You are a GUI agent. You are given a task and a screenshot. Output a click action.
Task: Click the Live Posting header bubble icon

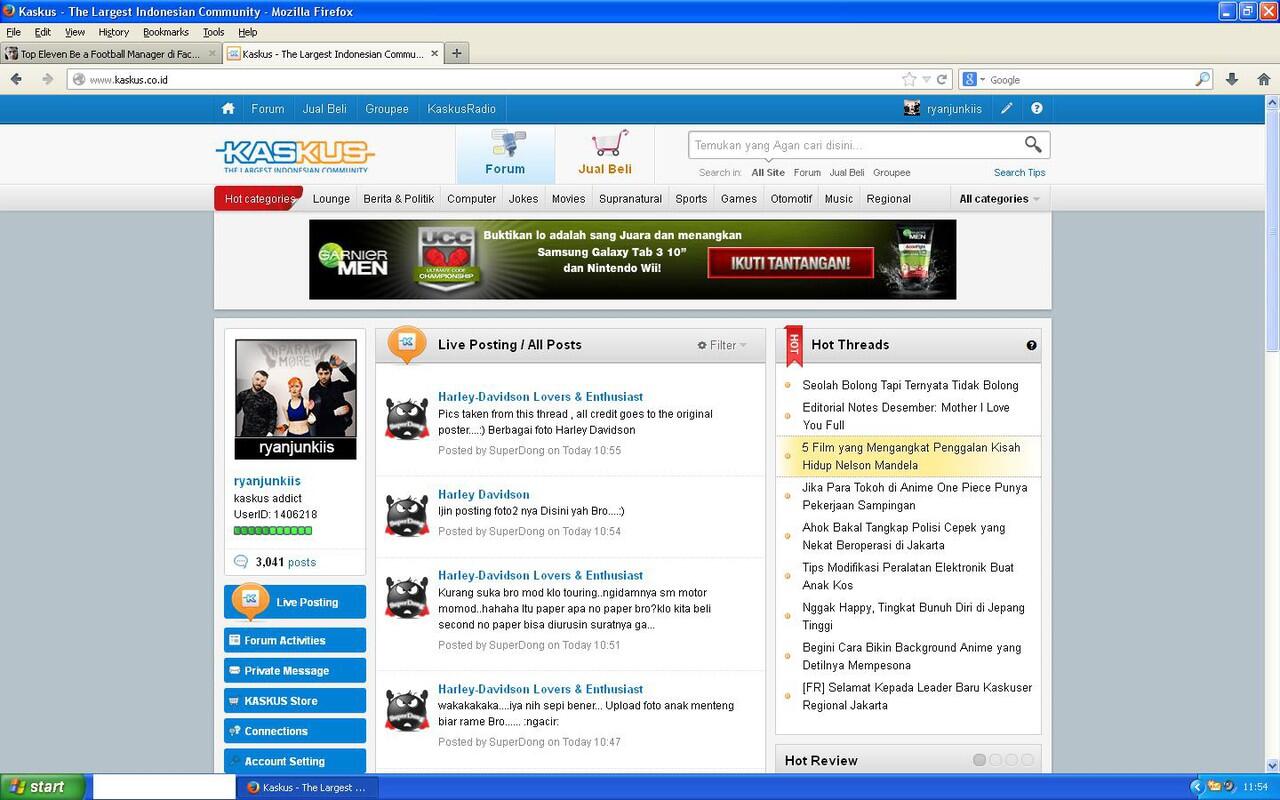point(406,344)
